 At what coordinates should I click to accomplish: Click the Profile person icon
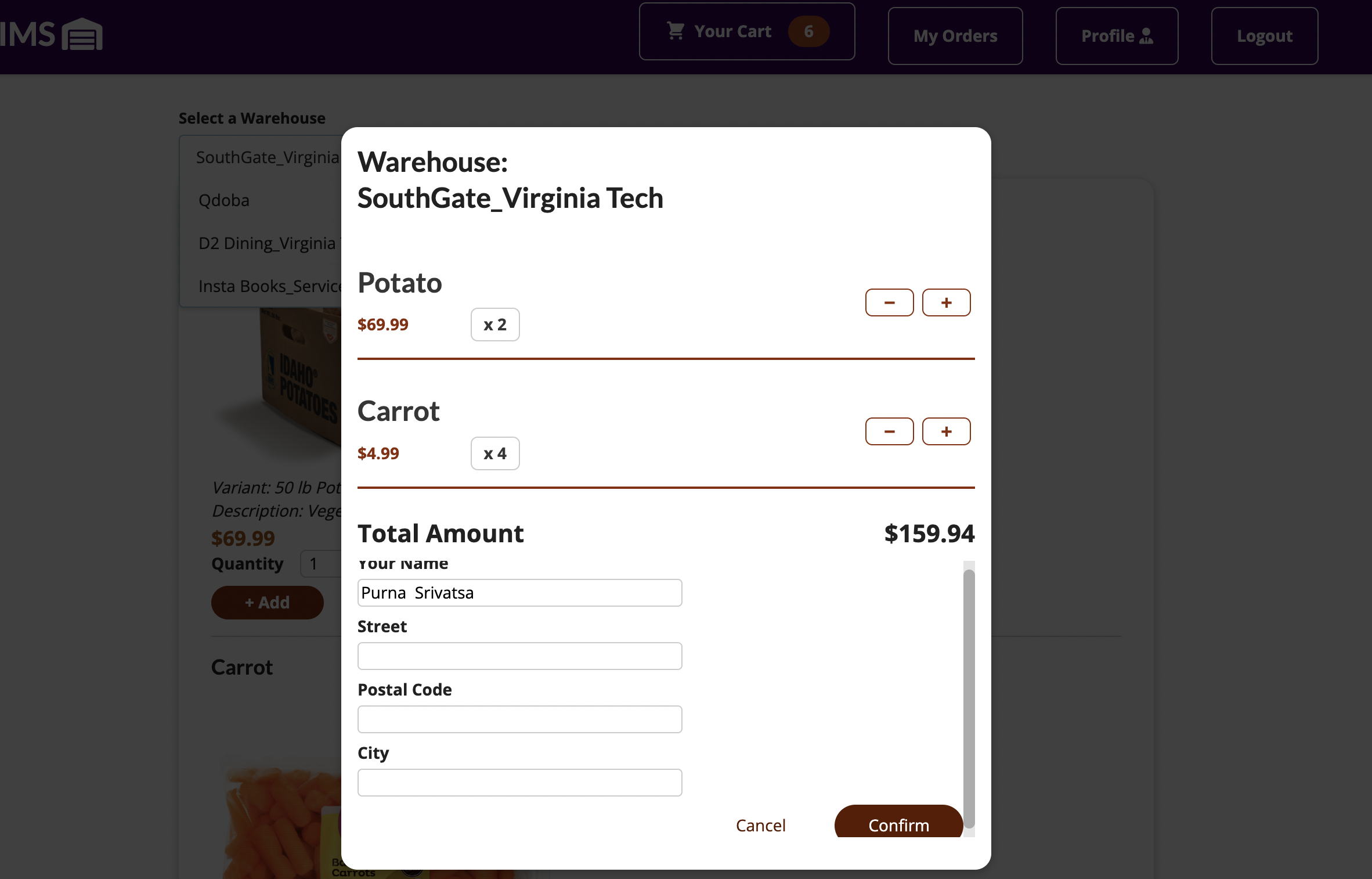click(x=1146, y=36)
